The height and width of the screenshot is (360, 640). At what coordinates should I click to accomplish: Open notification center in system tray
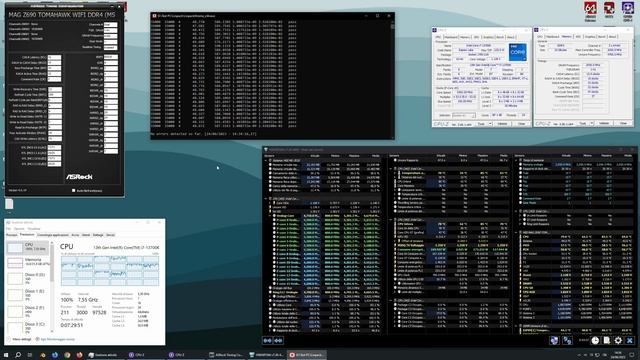[632, 355]
